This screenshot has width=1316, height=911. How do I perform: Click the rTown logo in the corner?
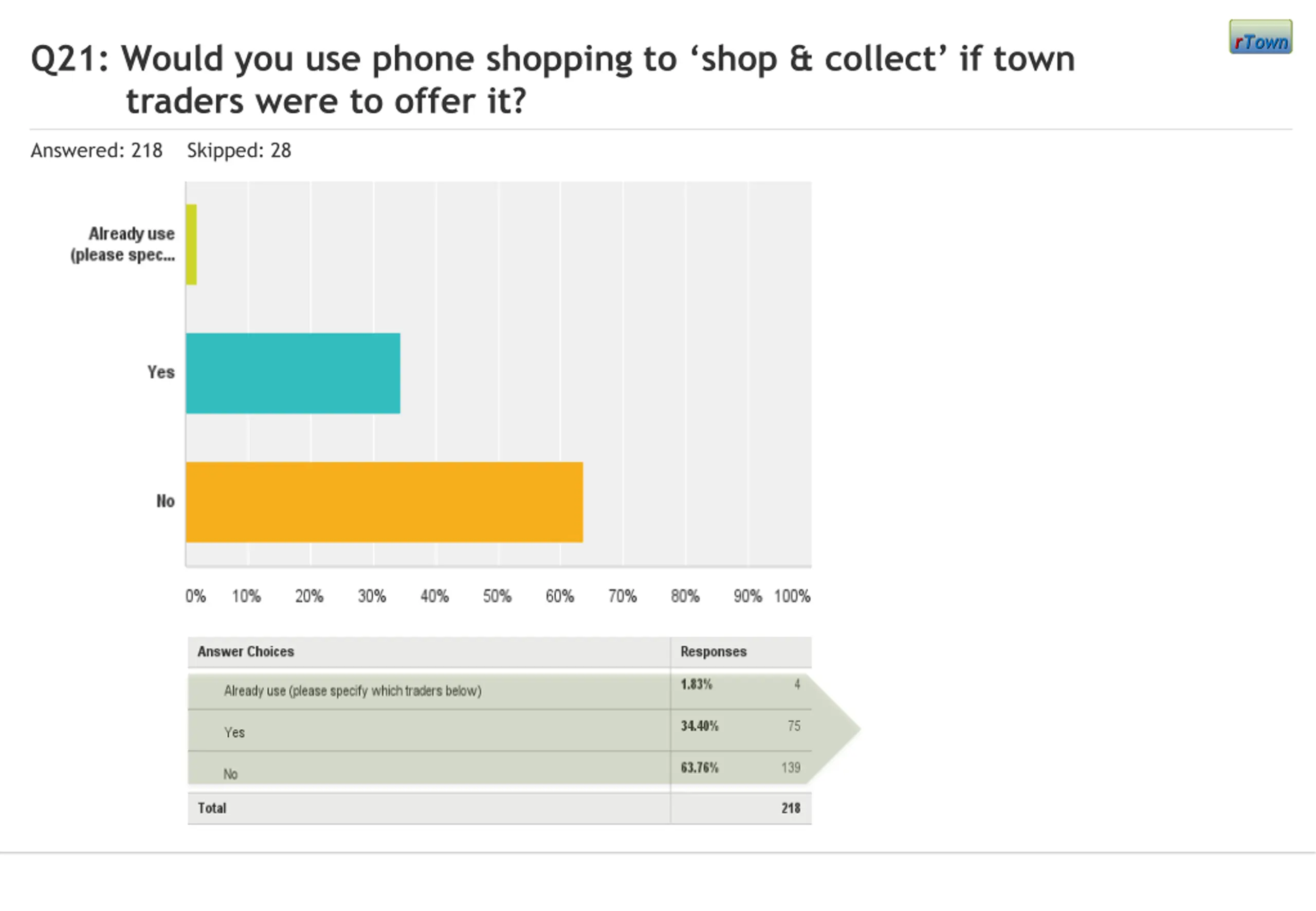(x=1260, y=37)
